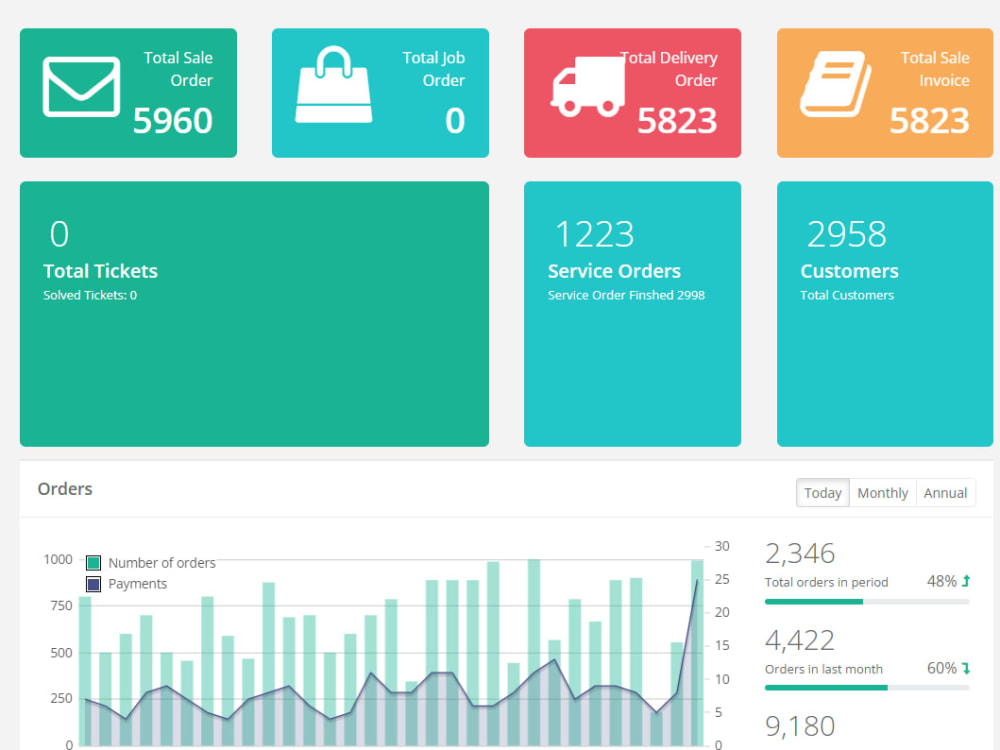Toggle the Payments legend swatch

click(x=93, y=584)
